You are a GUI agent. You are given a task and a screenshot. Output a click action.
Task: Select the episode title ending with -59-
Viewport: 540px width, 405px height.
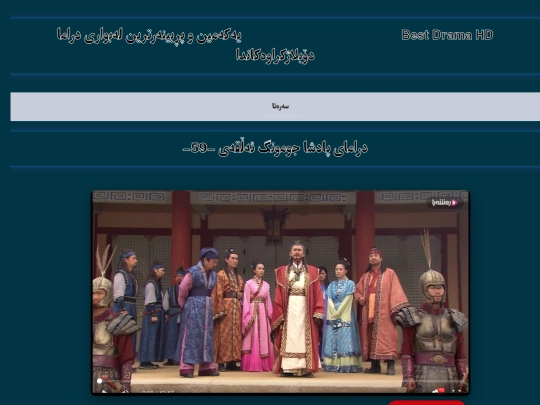coord(275,148)
